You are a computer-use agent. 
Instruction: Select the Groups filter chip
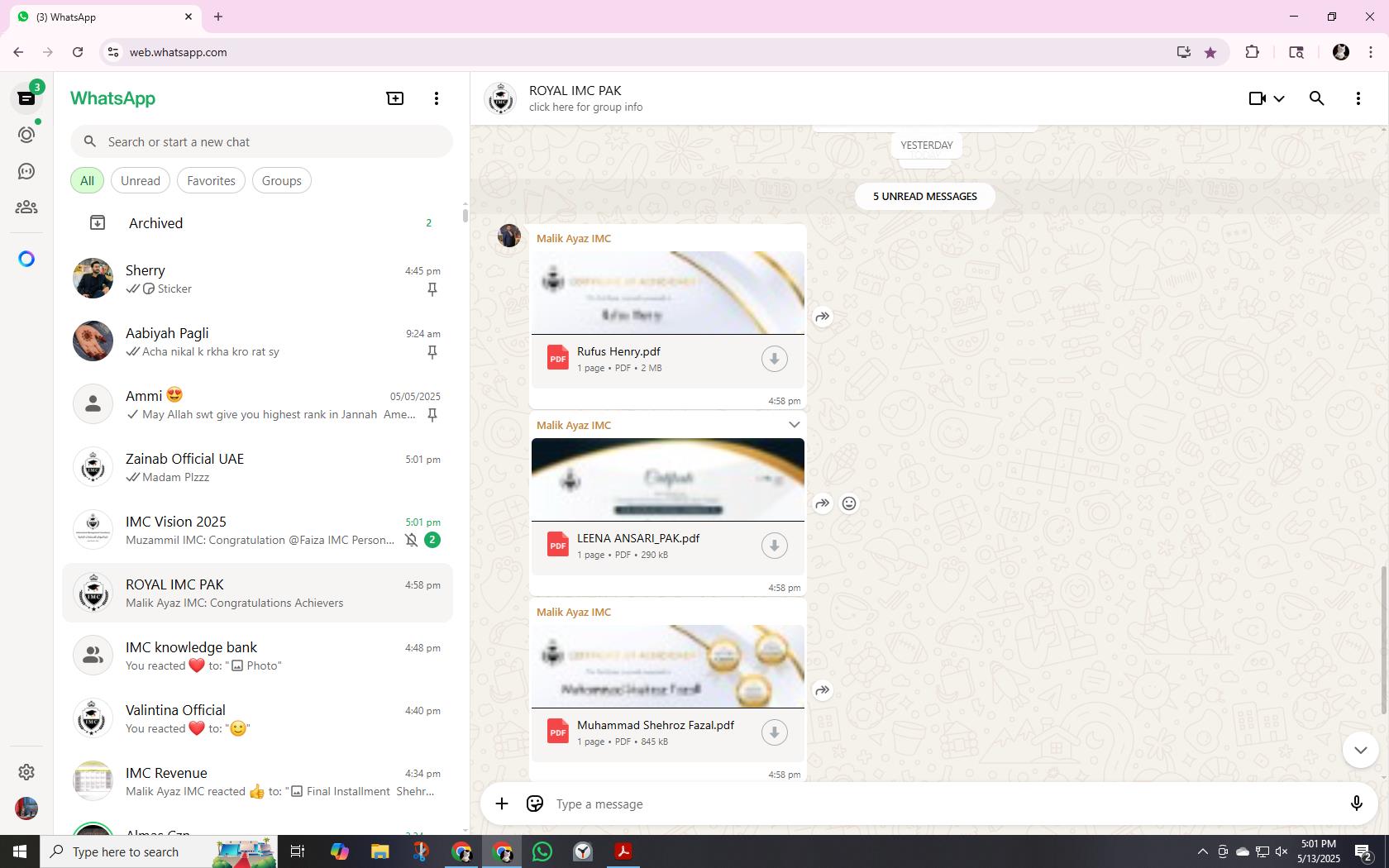pos(281,180)
